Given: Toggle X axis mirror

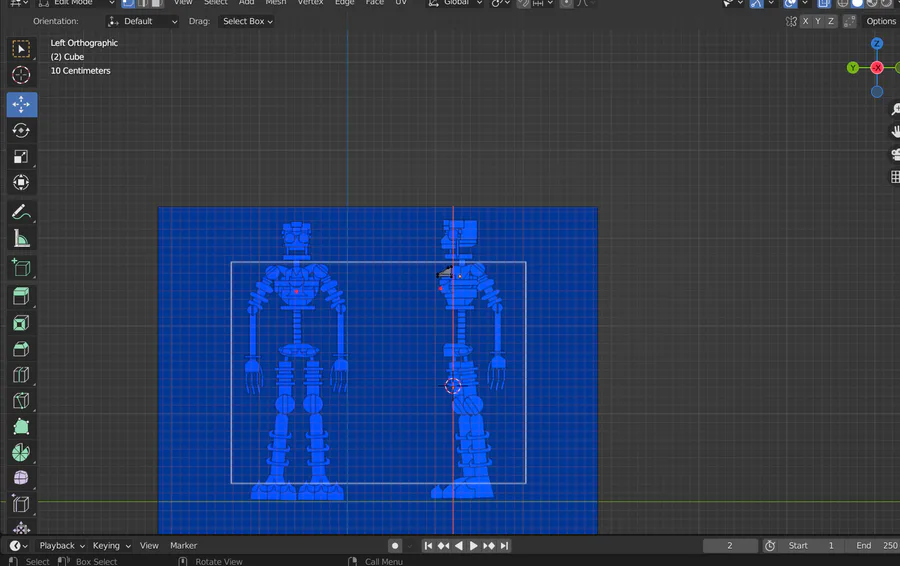Looking at the screenshot, I should [x=805, y=21].
